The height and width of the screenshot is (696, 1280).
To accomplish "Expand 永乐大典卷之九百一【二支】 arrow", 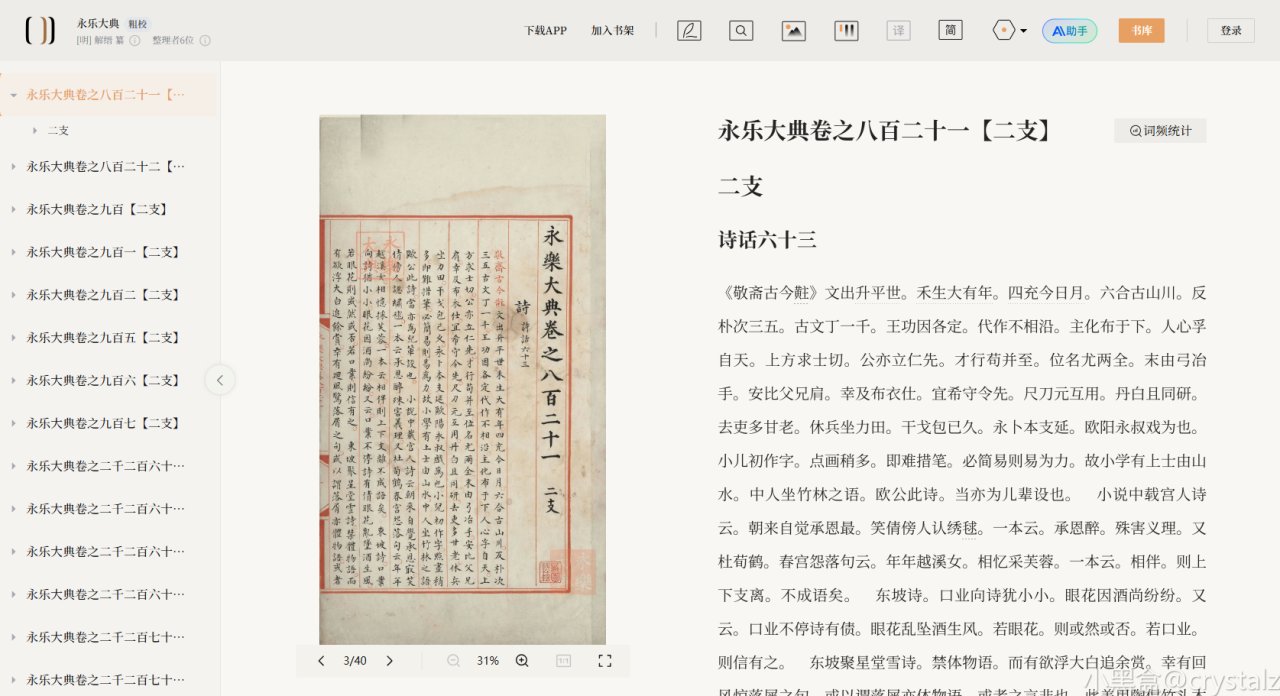I will pyautogui.click(x=13, y=252).
